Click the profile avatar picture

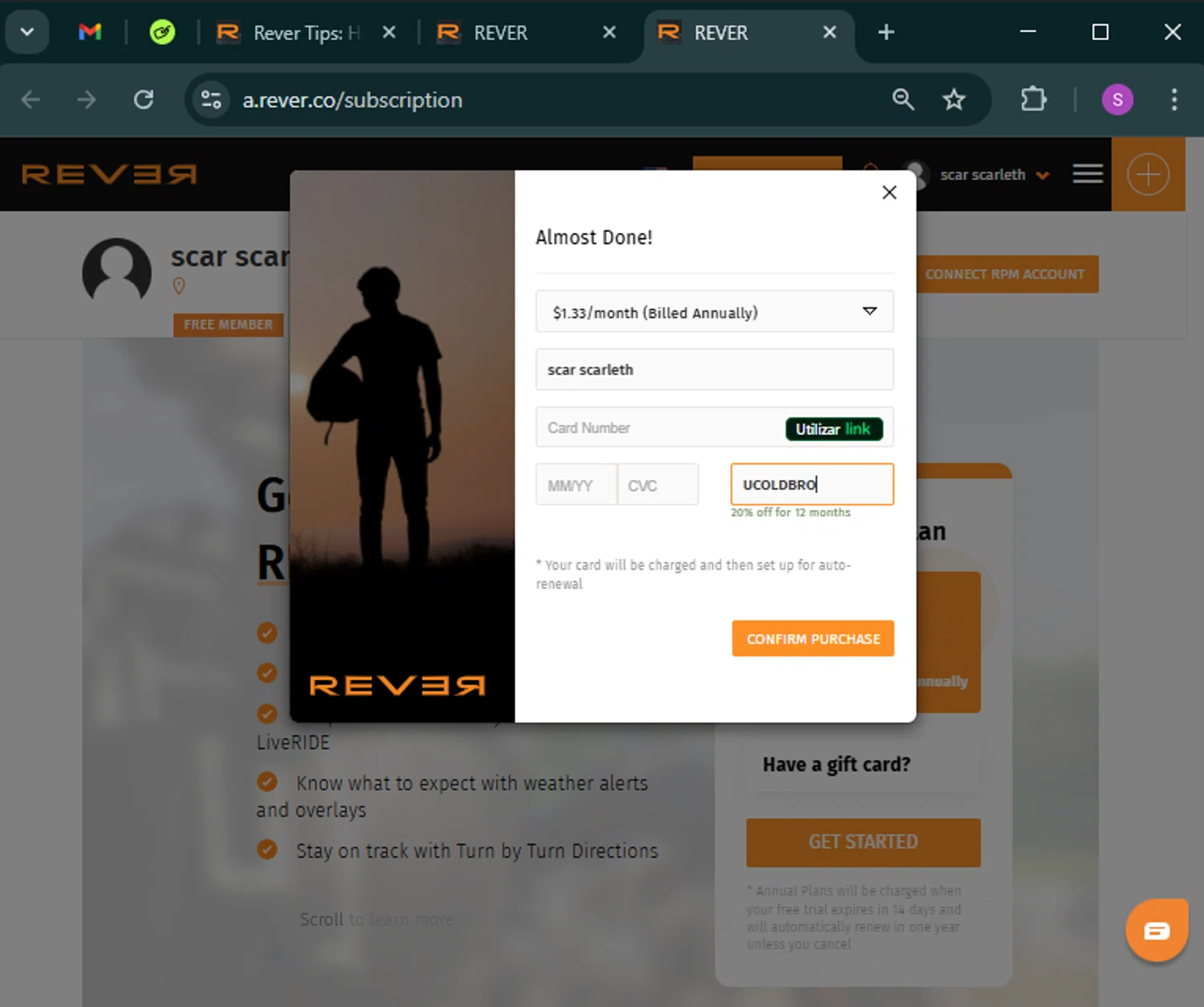pyautogui.click(x=117, y=272)
